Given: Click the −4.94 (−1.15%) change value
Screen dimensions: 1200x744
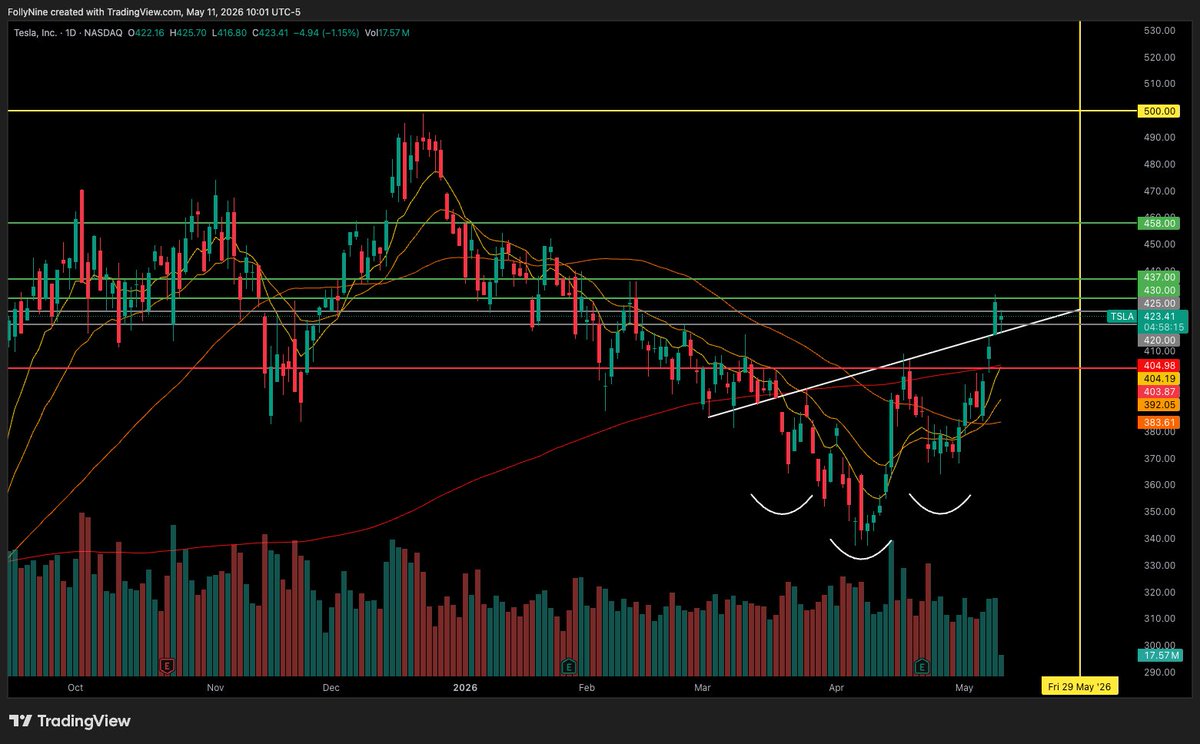Looking at the screenshot, I should point(324,33).
